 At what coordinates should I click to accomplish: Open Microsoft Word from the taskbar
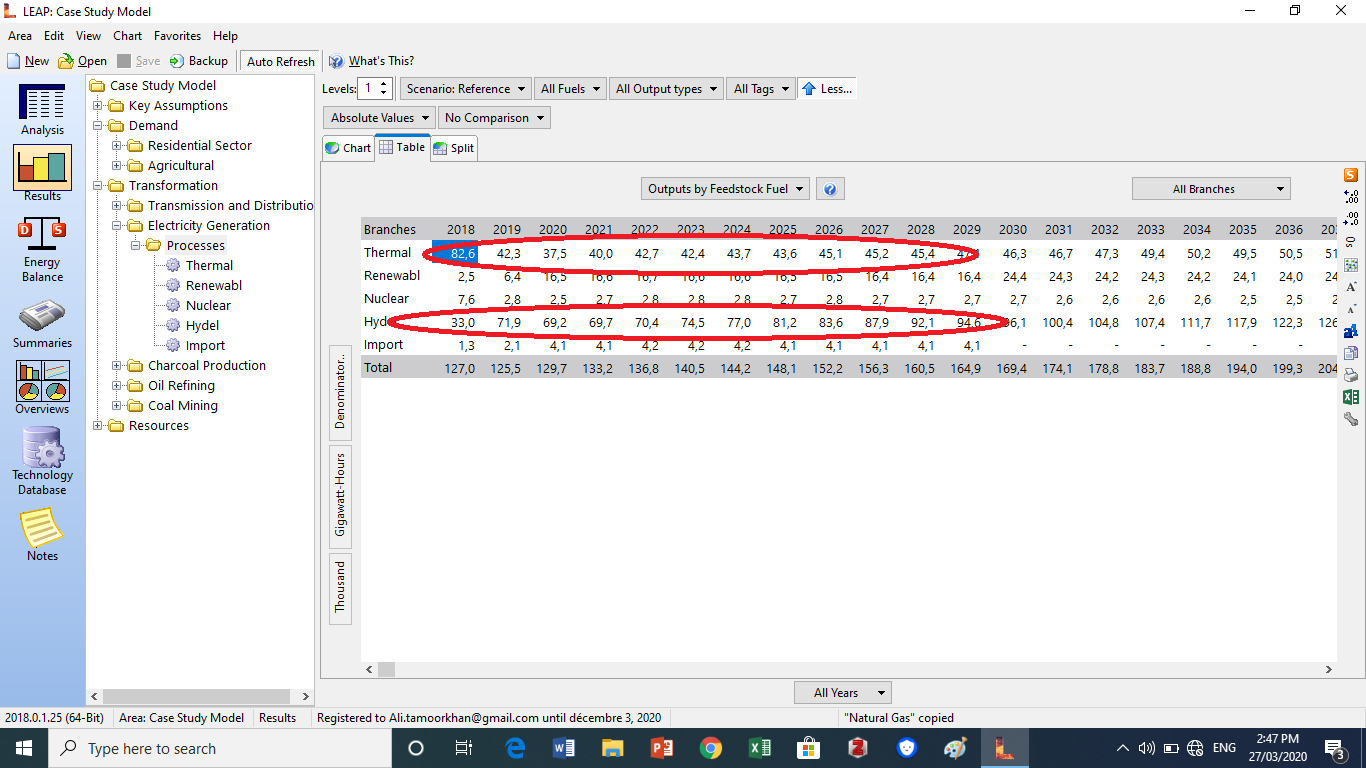pyautogui.click(x=564, y=748)
